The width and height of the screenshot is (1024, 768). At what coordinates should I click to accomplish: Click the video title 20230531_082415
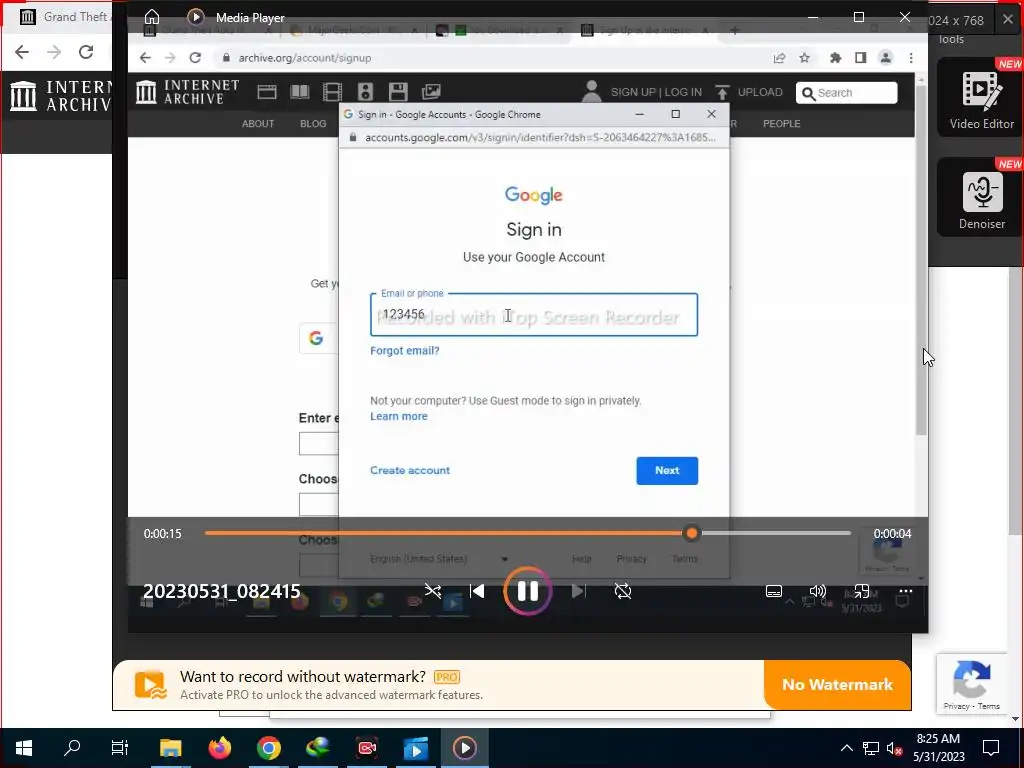pos(221,591)
